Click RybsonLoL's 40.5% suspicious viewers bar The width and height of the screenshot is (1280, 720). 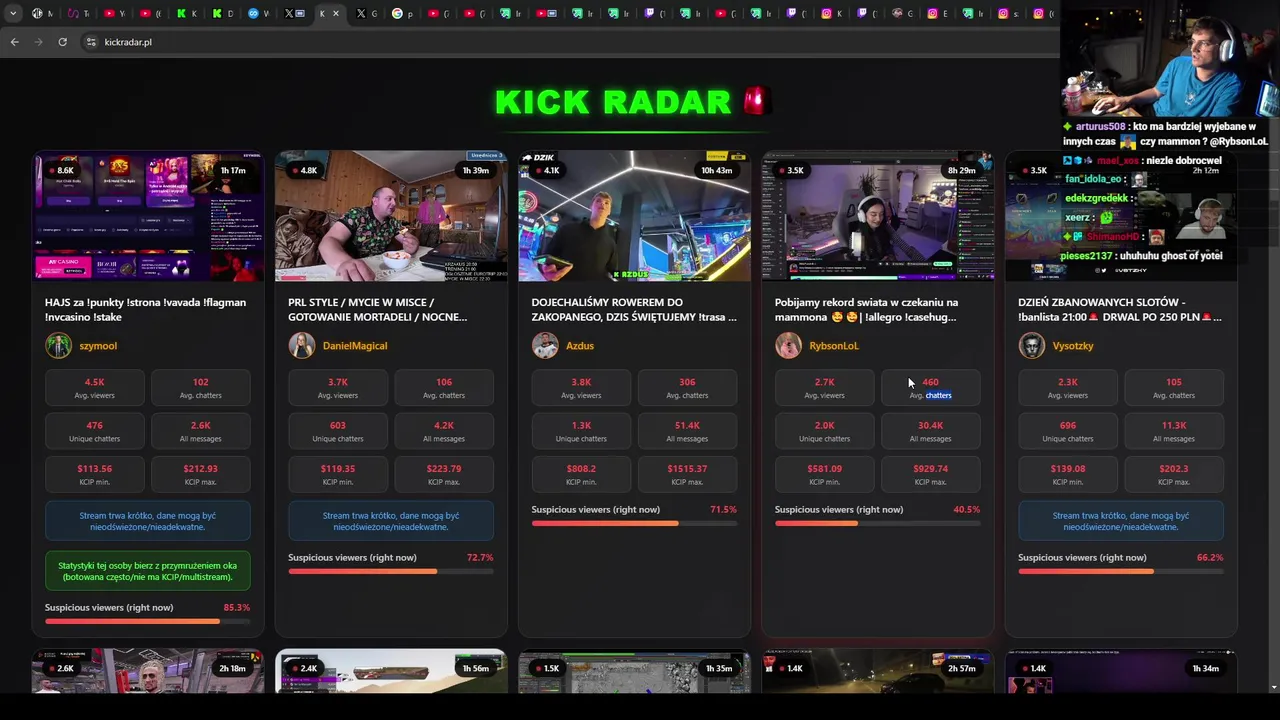click(877, 523)
